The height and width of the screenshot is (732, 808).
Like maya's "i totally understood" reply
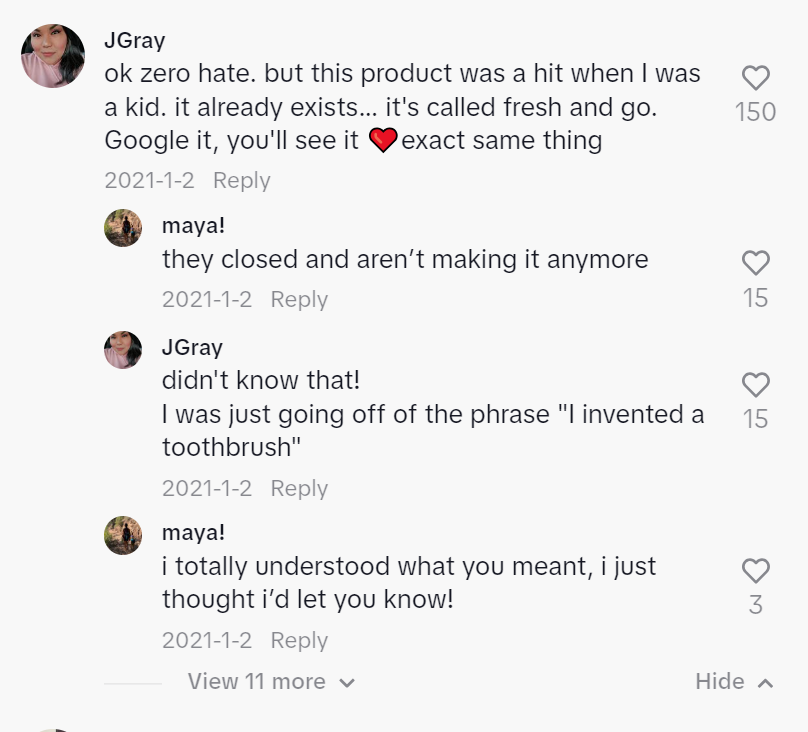[x=755, y=571]
